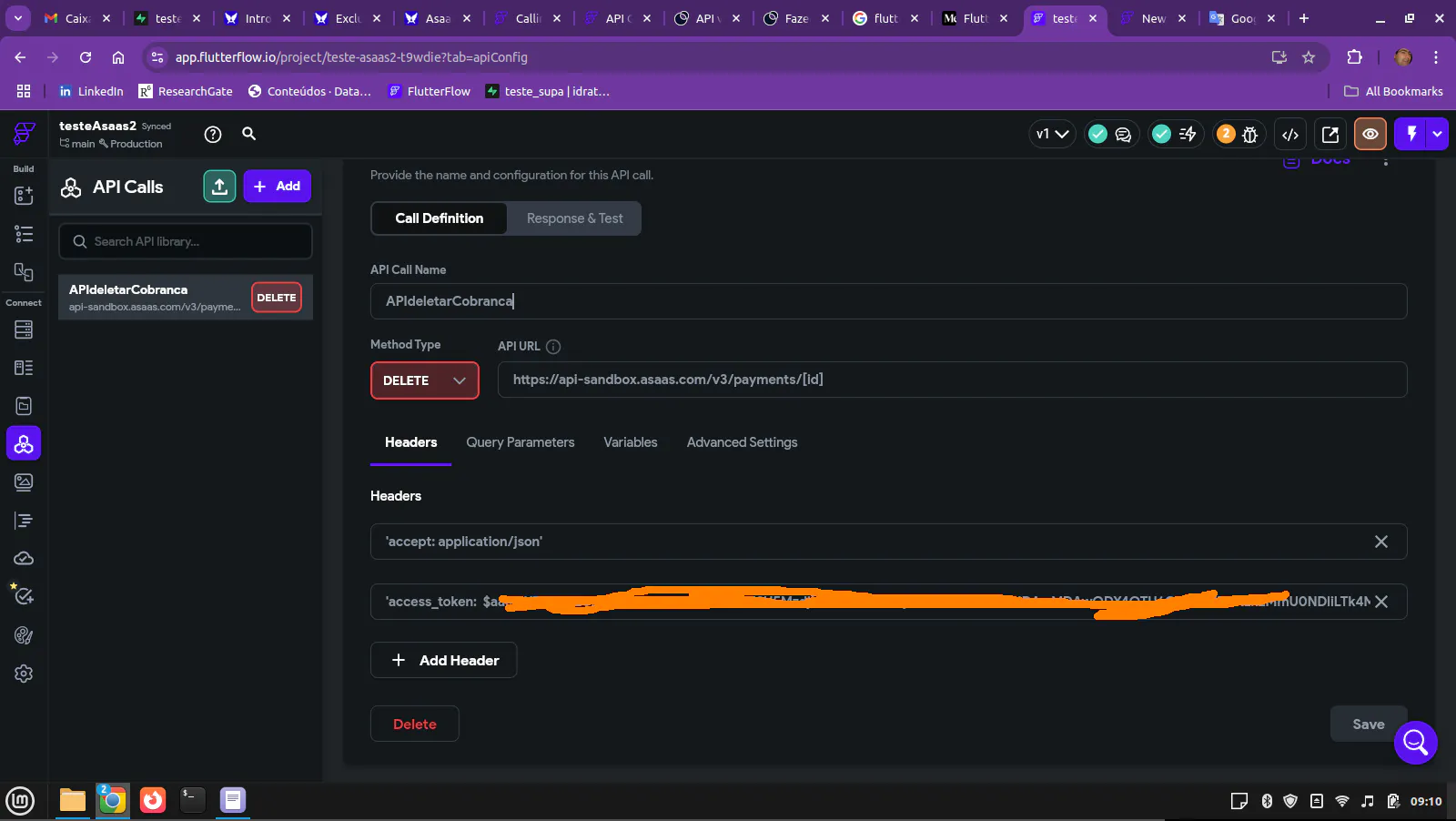Open the Tests sidebar icon
This screenshot has height=821, width=1456.
[x=24, y=596]
